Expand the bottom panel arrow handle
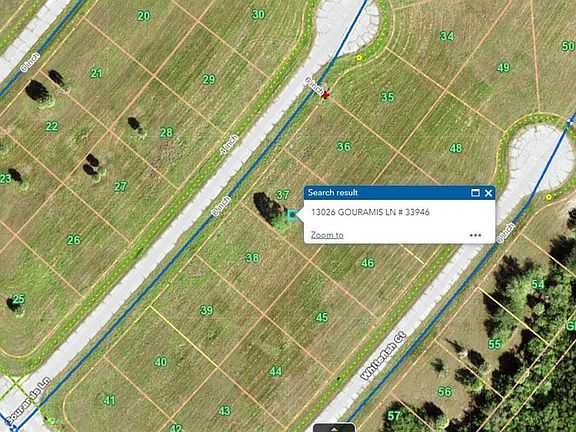This screenshot has height=432, width=576. click(x=334, y=428)
